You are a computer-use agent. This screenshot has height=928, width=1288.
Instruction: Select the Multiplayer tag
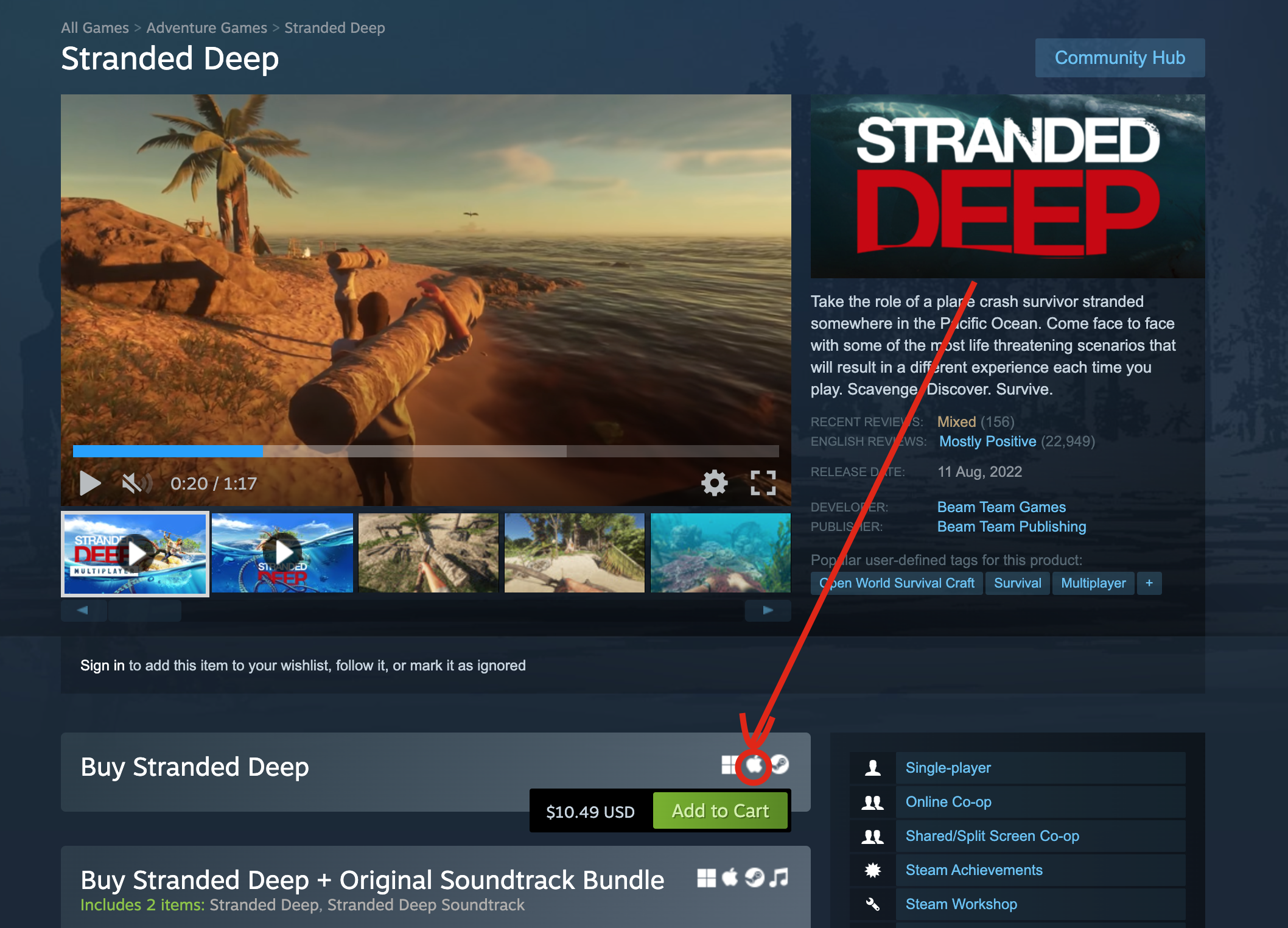pyautogui.click(x=1094, y=583)
